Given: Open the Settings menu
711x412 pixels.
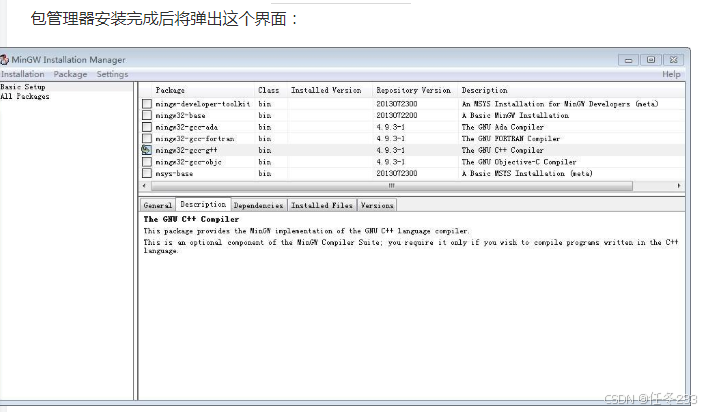Looking at the screenshot, I should pyautogui.click(x=112, y=74).
